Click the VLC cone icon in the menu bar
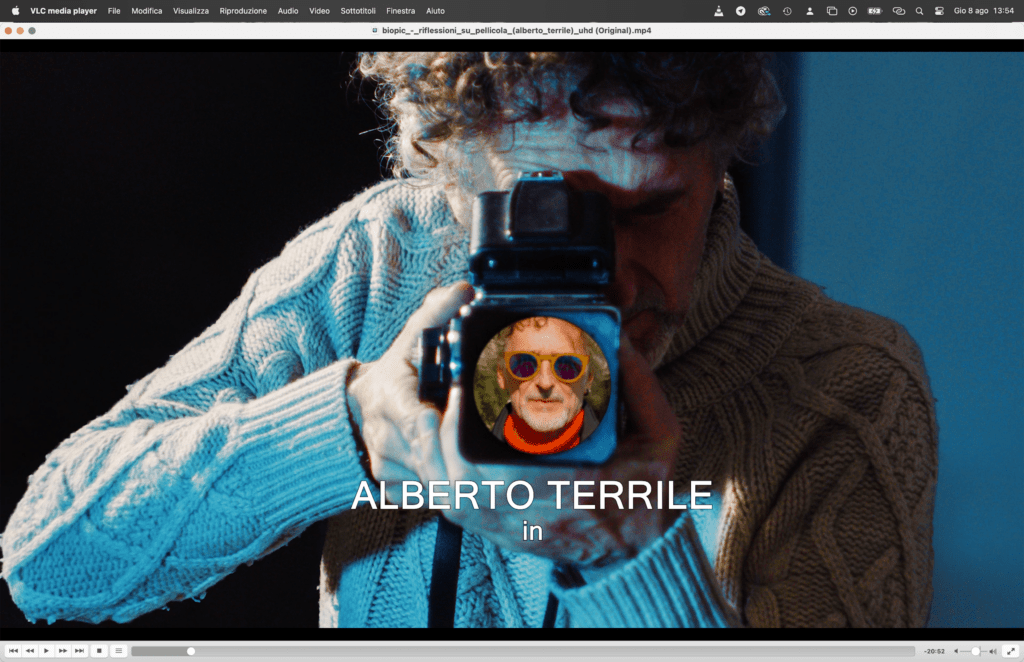The height and width of the screenshot is (662, 1024). click(x=719, y=11)
